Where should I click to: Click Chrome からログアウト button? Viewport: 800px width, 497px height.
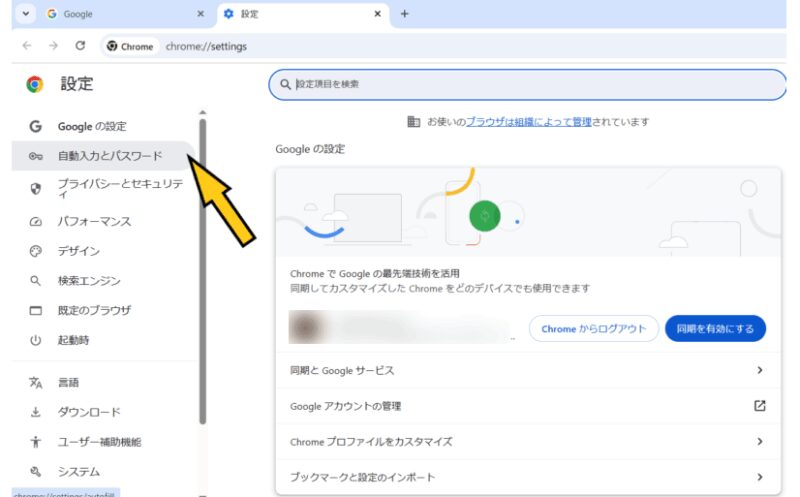[593, 329]
